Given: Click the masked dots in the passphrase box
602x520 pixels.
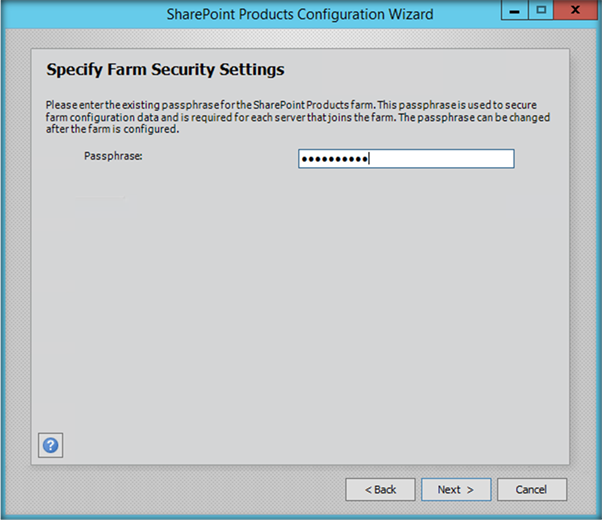Looking at the screenshot, I should 335,159.
